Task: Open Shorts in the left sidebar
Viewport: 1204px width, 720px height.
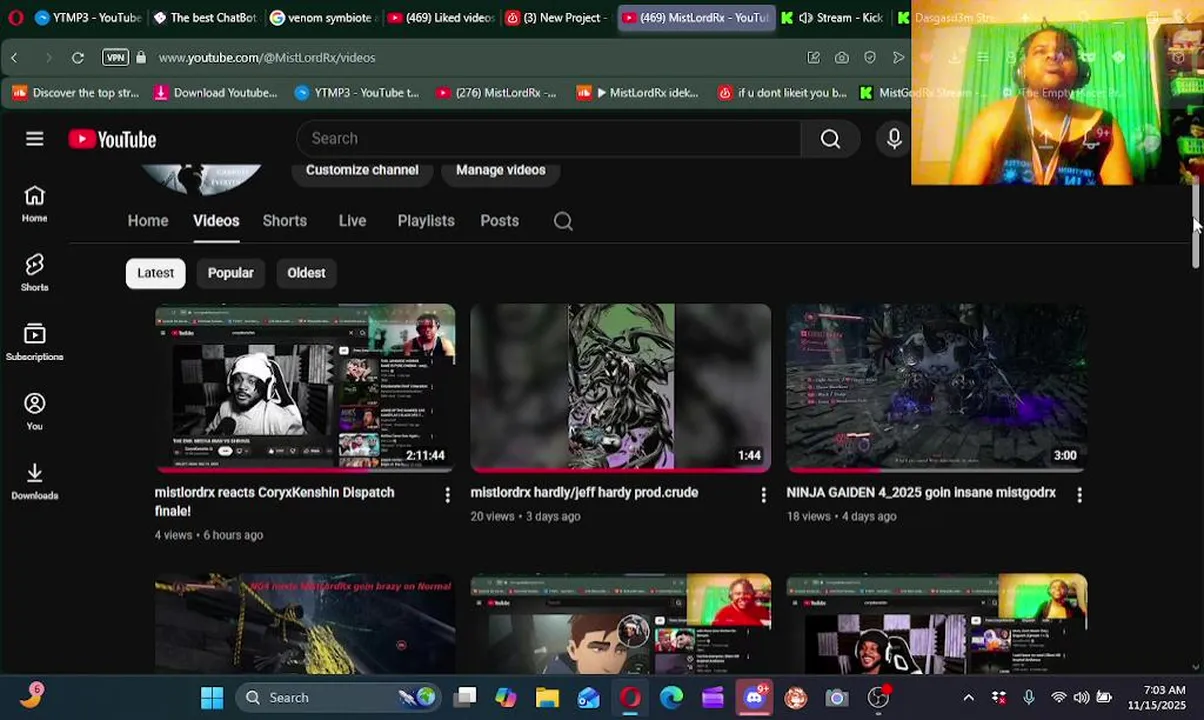Action: click(x=35, y=273)
